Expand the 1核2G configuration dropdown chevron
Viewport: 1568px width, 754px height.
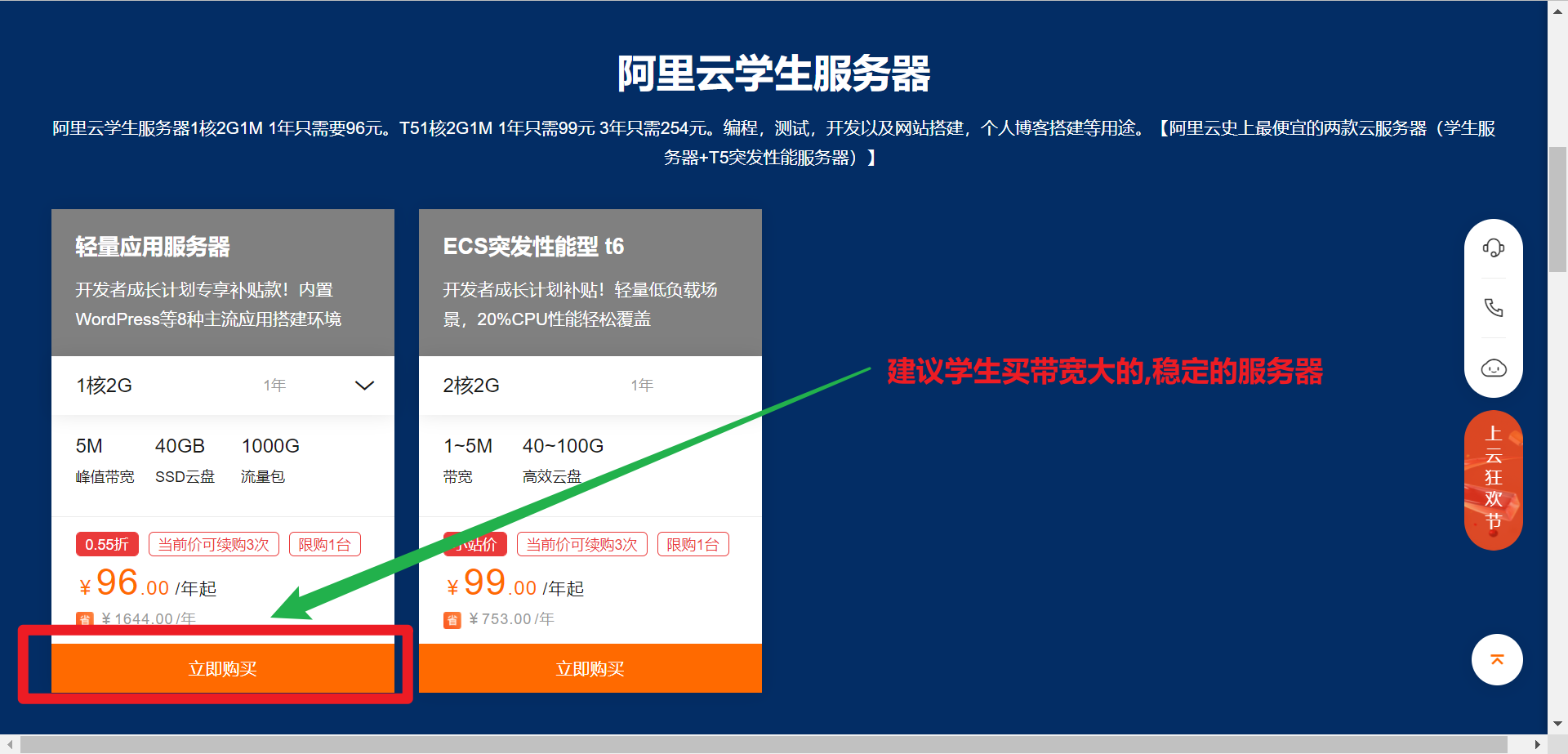(x=364, y=386)
